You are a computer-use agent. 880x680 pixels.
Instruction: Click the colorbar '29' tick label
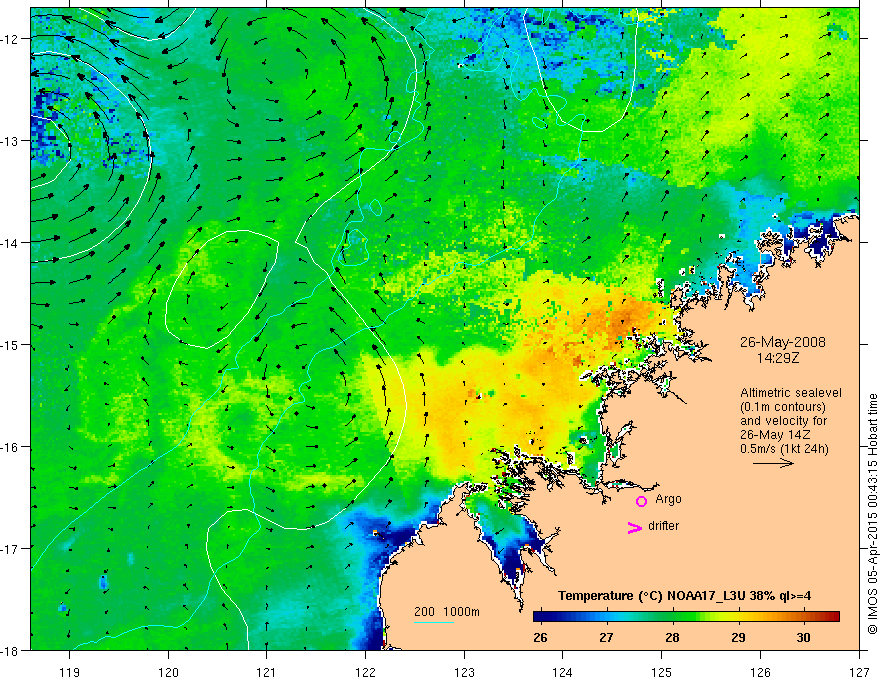pyautogui.click(x=738, y=637)
